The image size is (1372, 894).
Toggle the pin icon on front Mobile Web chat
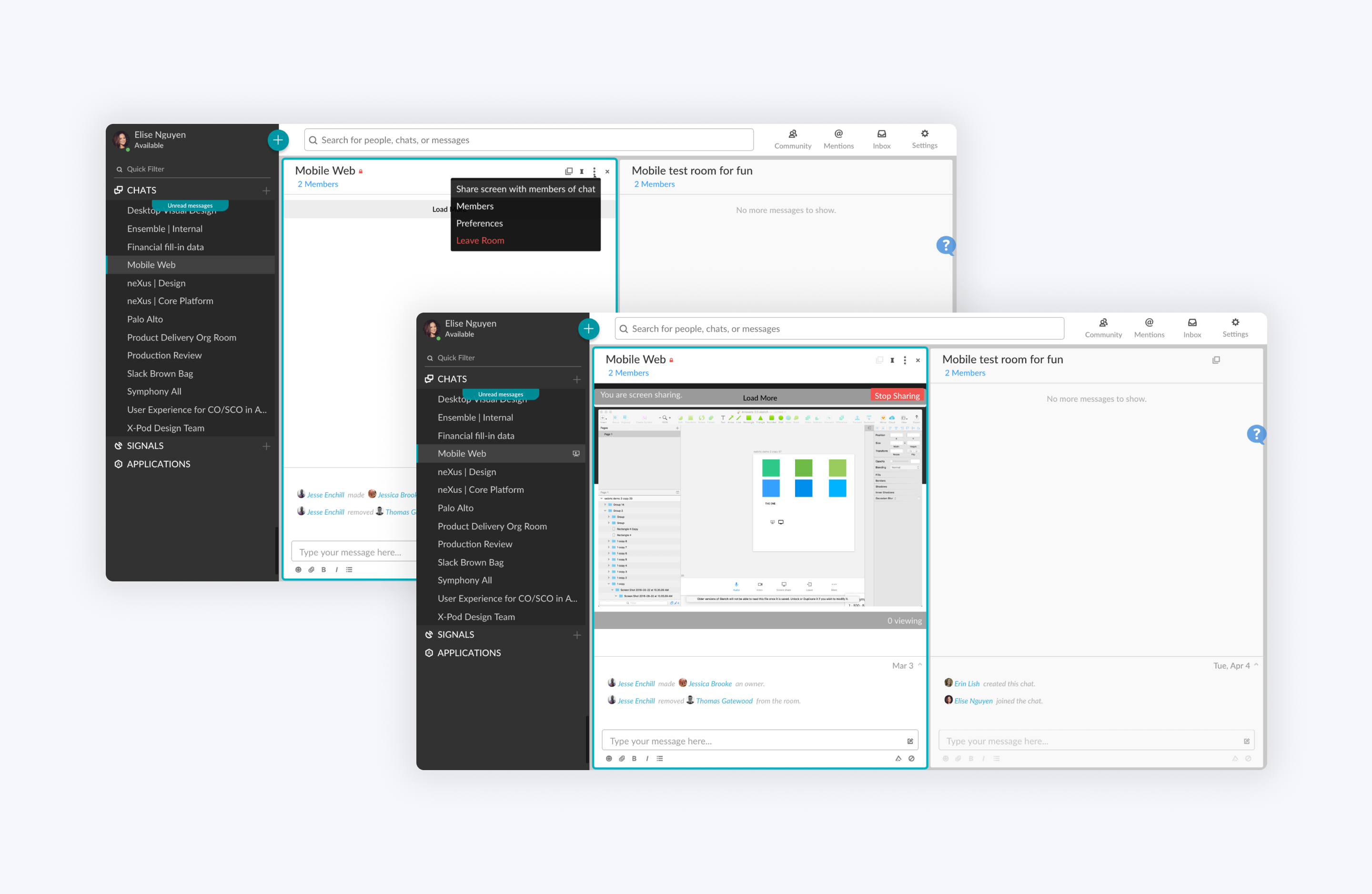892,360
